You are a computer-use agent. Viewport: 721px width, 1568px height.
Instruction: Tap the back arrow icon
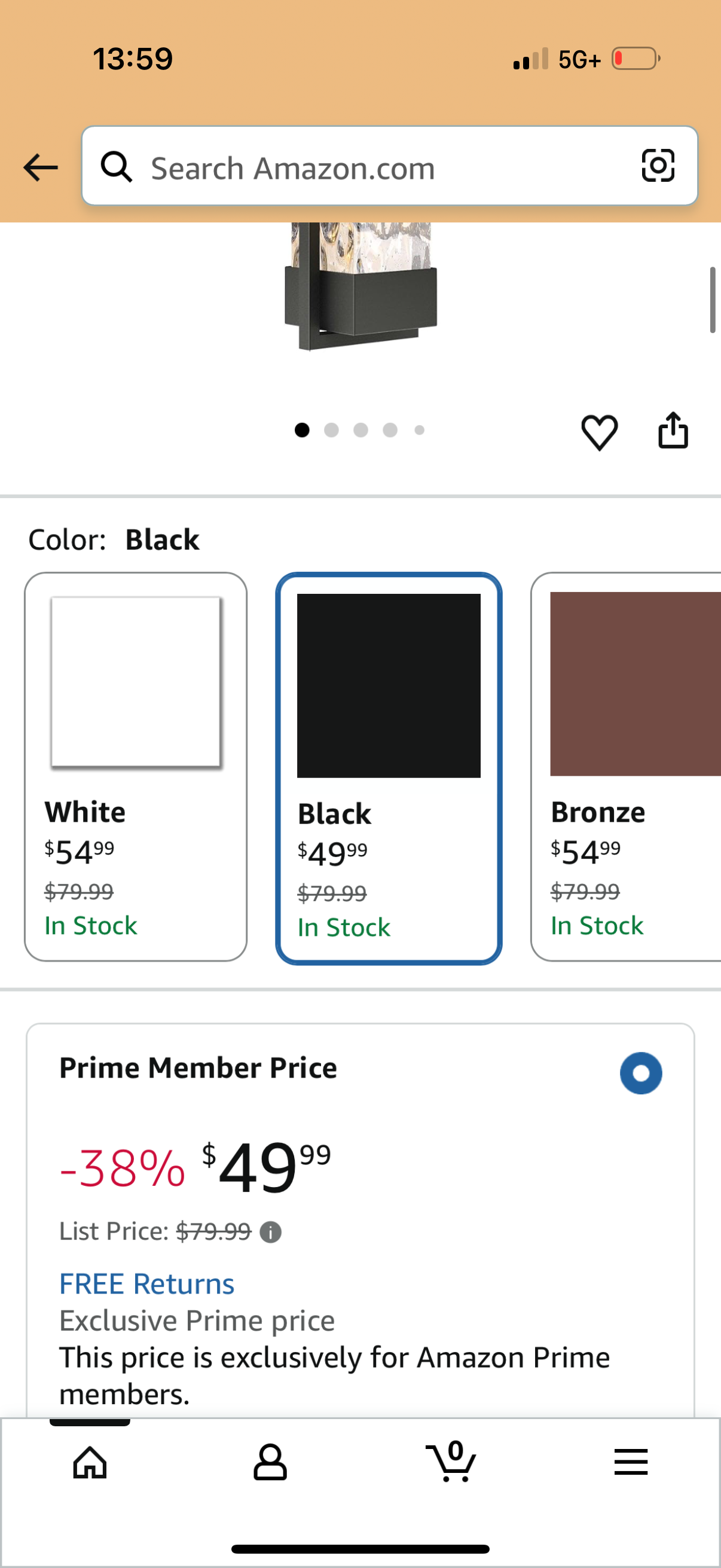(40, 167)
